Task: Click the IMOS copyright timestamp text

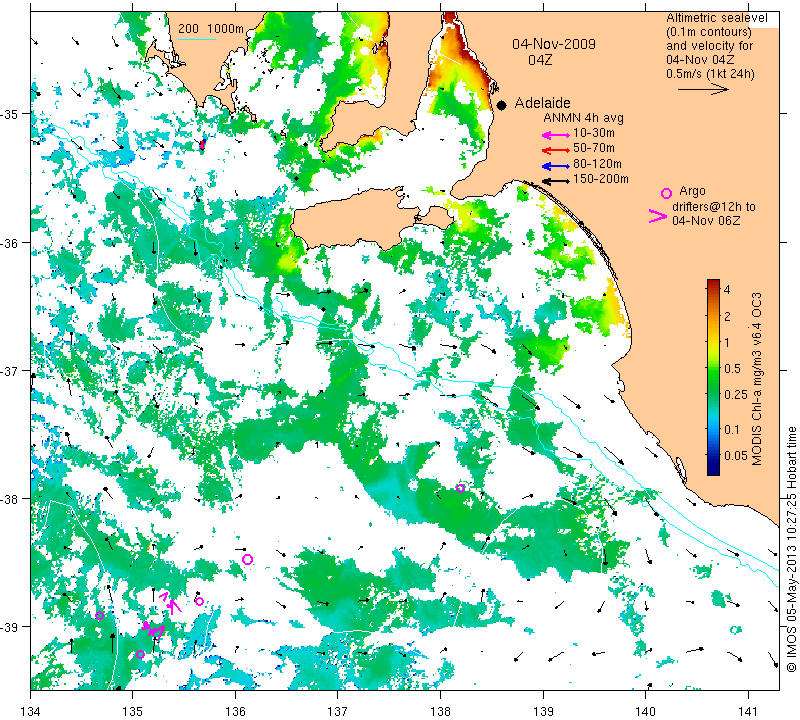Action: [791, 549]
